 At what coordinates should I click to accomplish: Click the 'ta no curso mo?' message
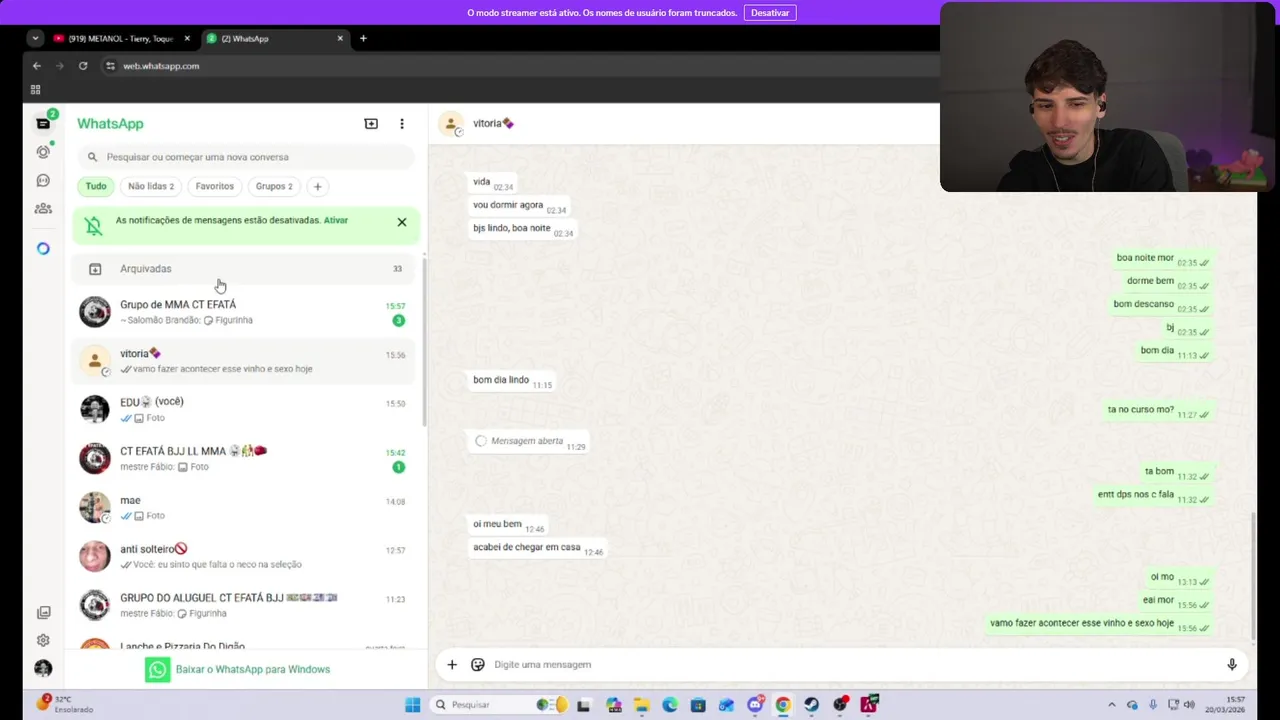click(1160, 410)
